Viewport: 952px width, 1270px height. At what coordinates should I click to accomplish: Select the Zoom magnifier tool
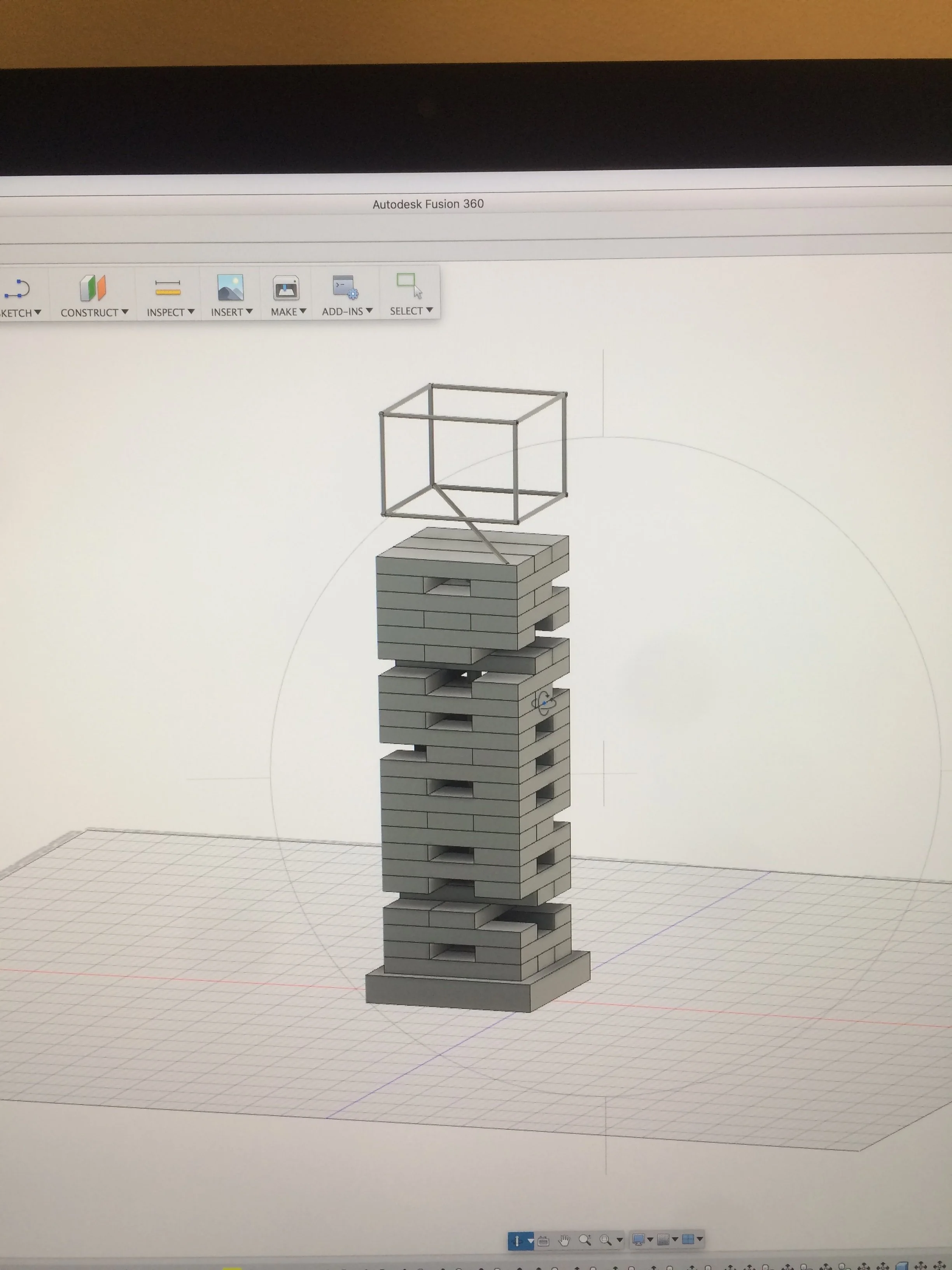click(585, 1240)
